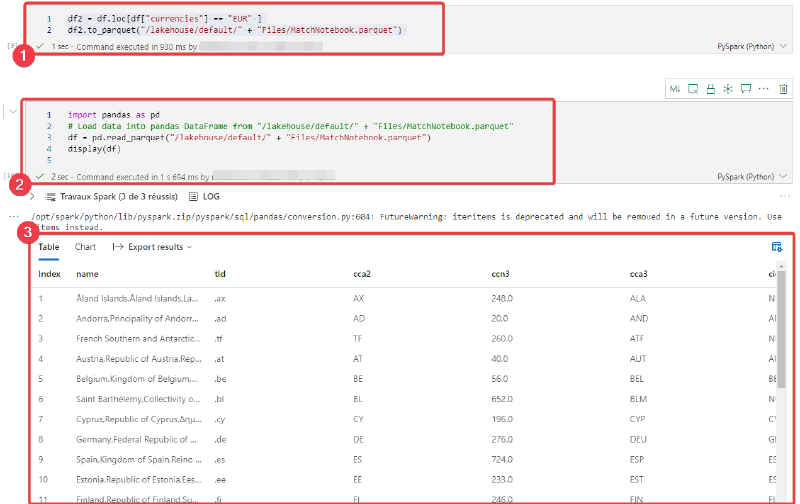This screenshot has height=504, width=800.
Task: Click into the display(df) code line
Action: pyautogui.click(x=94, y=149)
